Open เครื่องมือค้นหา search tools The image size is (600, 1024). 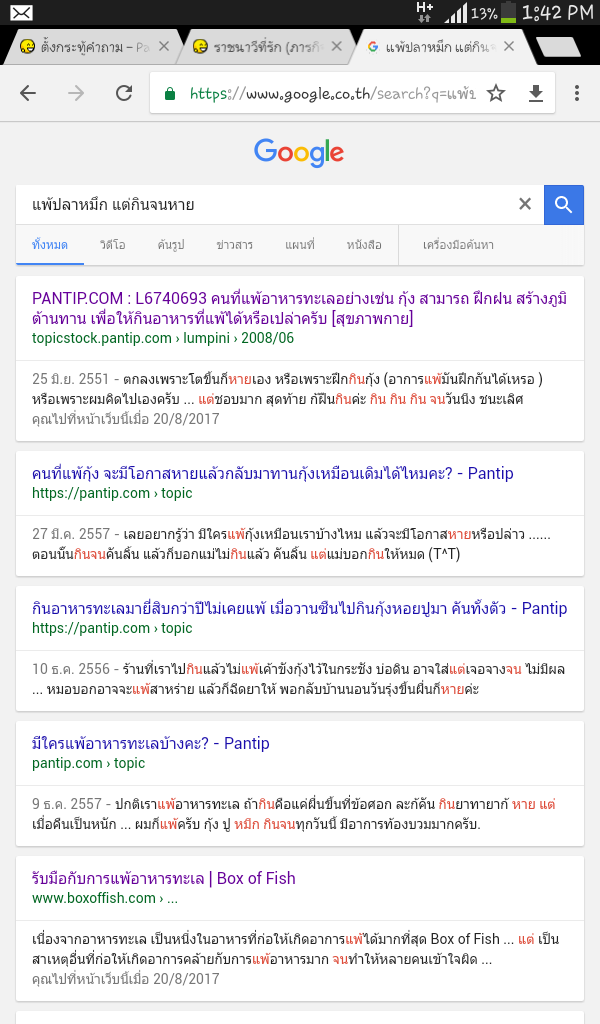point(458,245)
